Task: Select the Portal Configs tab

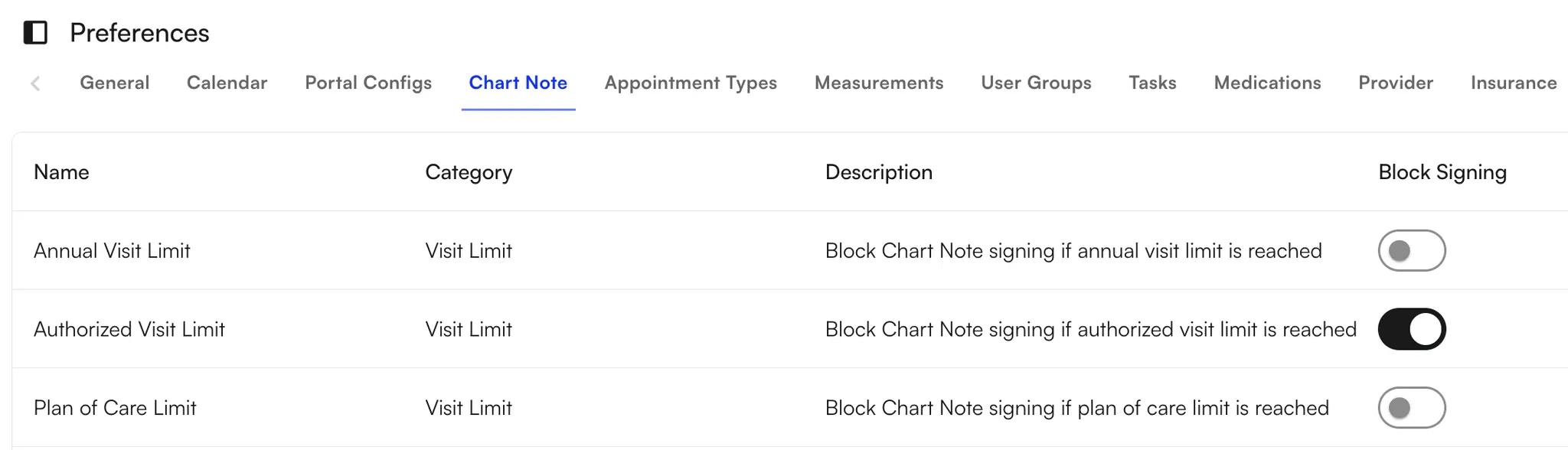Action: click(367, 83)
